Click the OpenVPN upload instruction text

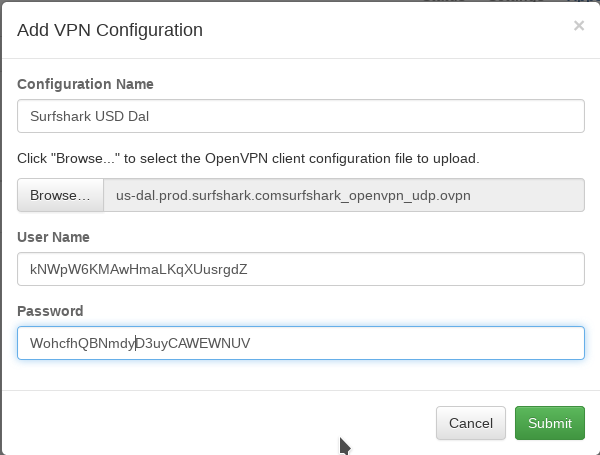point(248,158)
